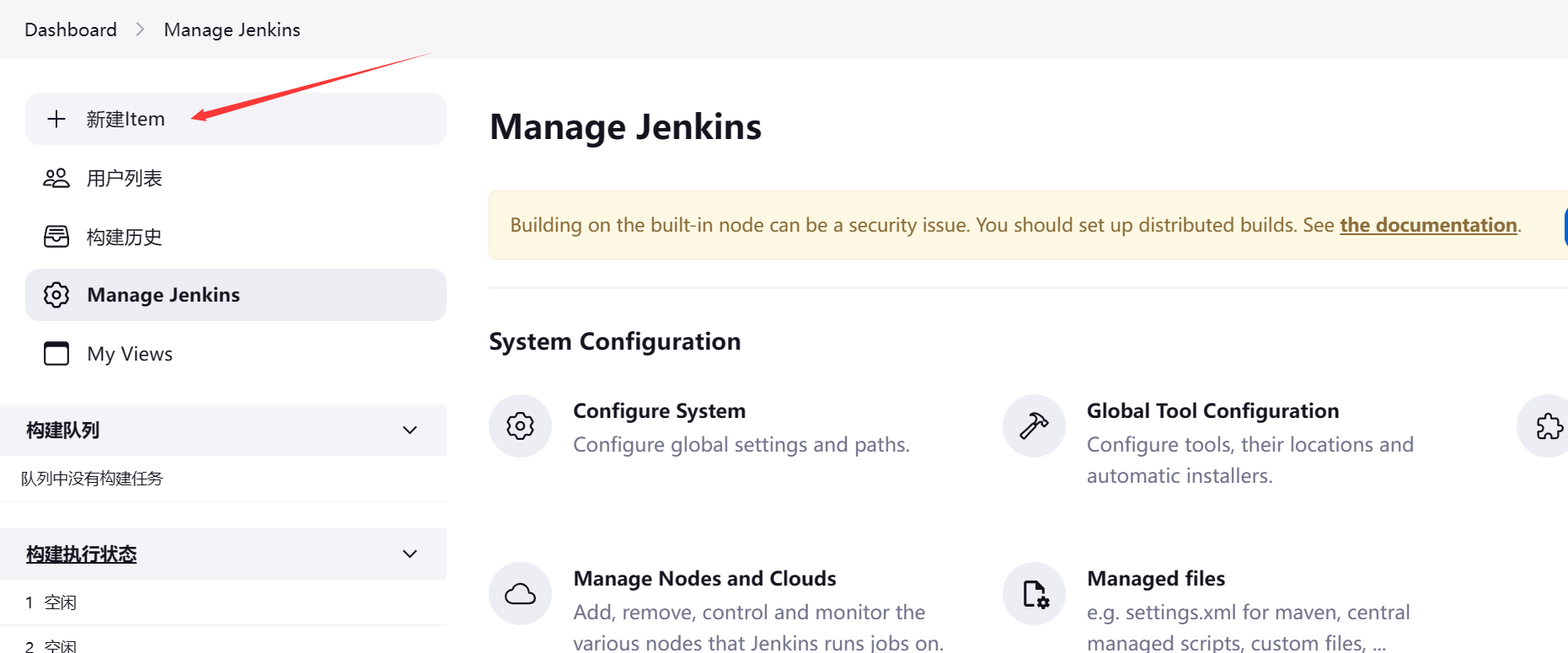
Task: Click the build history tray icon
Action: 56,237
